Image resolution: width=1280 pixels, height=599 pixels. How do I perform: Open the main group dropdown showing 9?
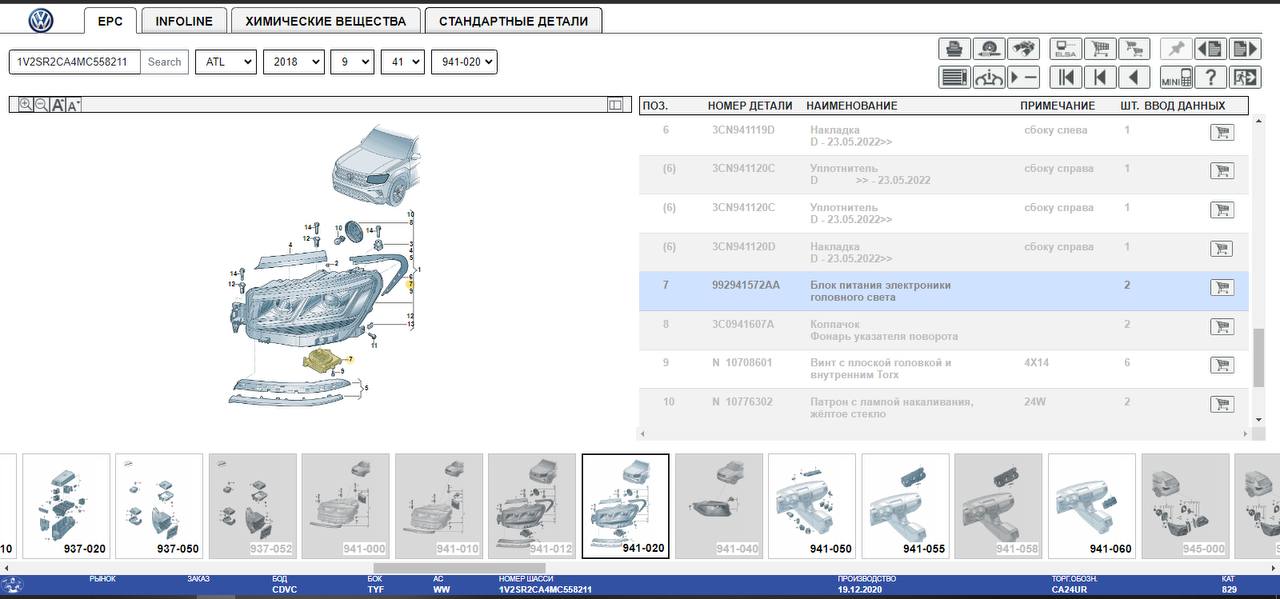point(353,62)
